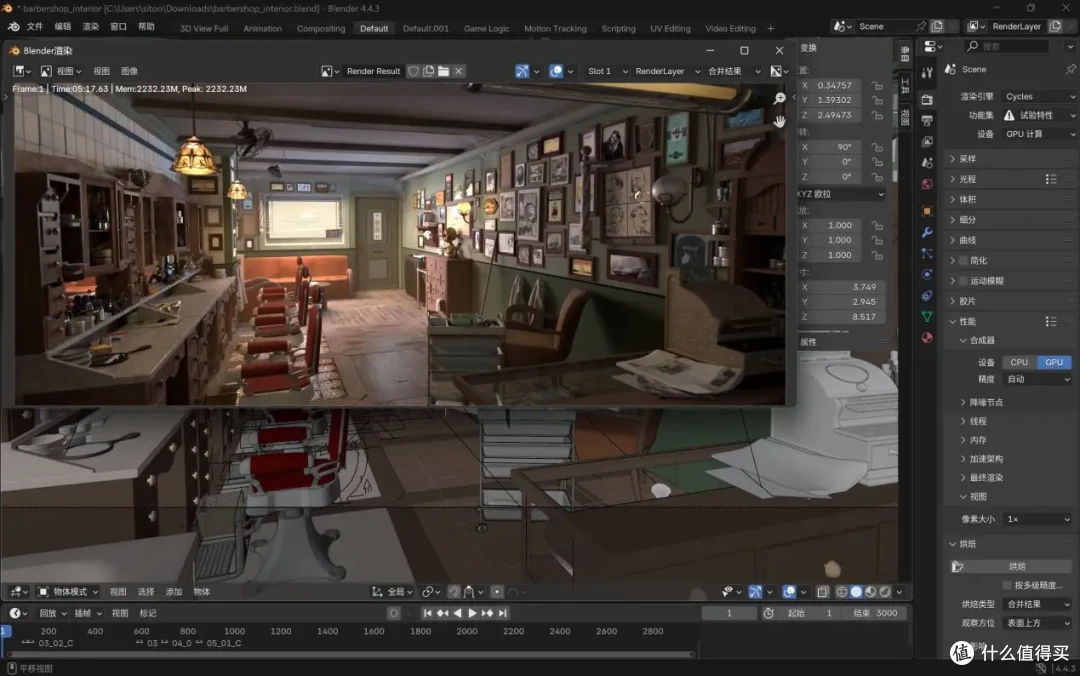This screenshot has width=1080, height=676.
Task: Click the 光程 presets list icon
Action: coord(1051,179)
